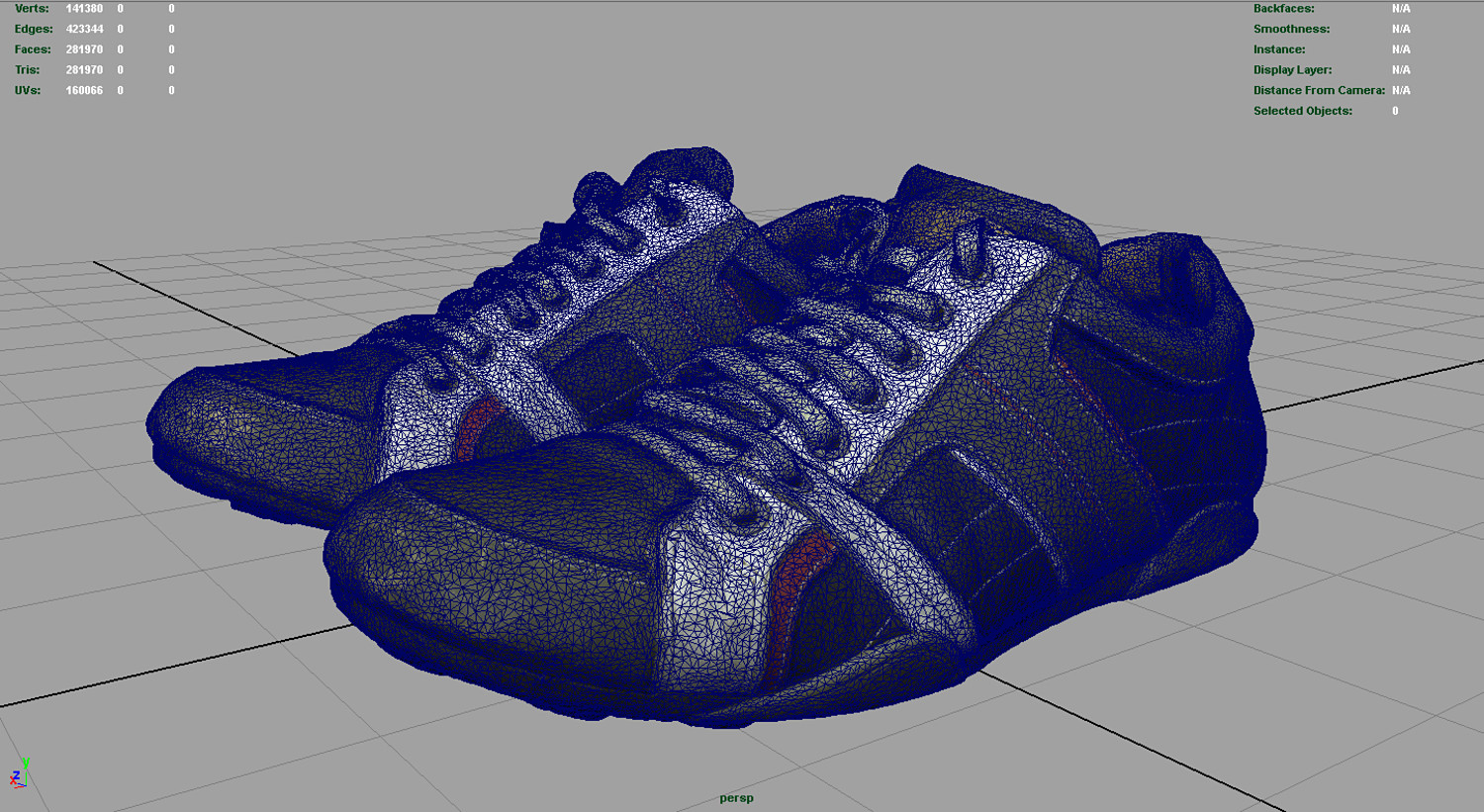Screen dimensions: 1484x812
Task: Click the Instance: HUD label
Action: (x=1279, y=49)
